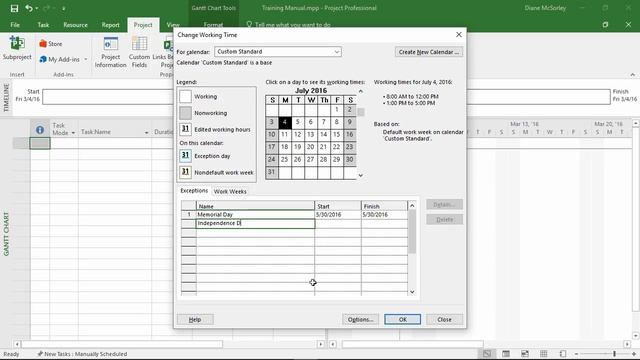Click zoom out minus in status bar

point(576,354)
